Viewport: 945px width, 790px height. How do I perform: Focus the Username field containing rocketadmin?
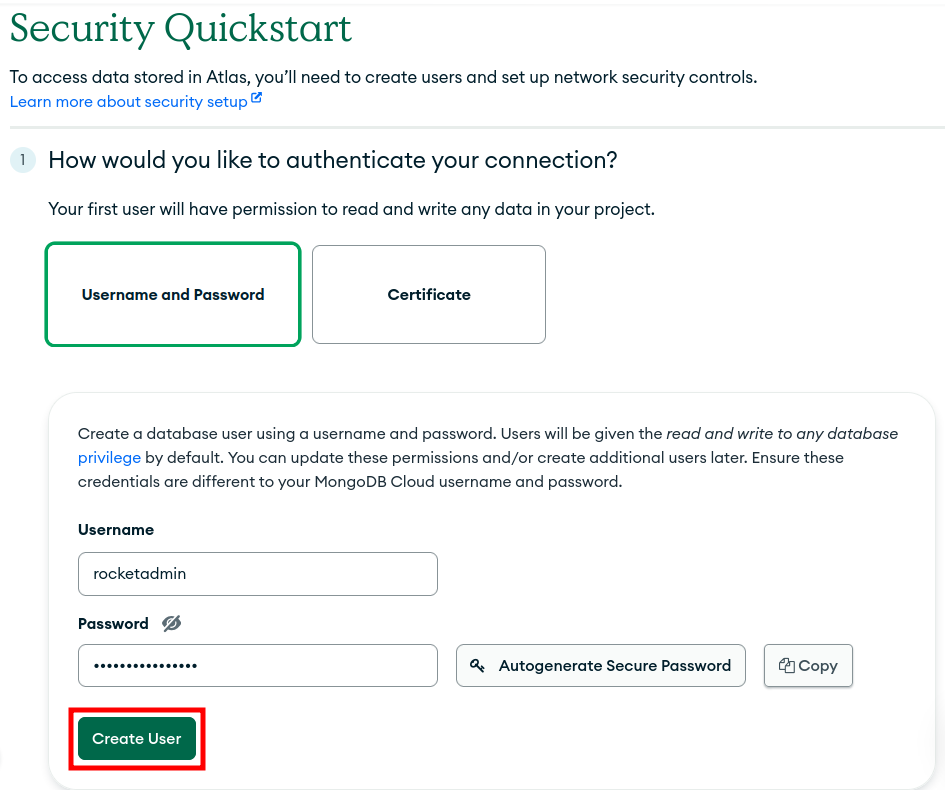[257, 574]
